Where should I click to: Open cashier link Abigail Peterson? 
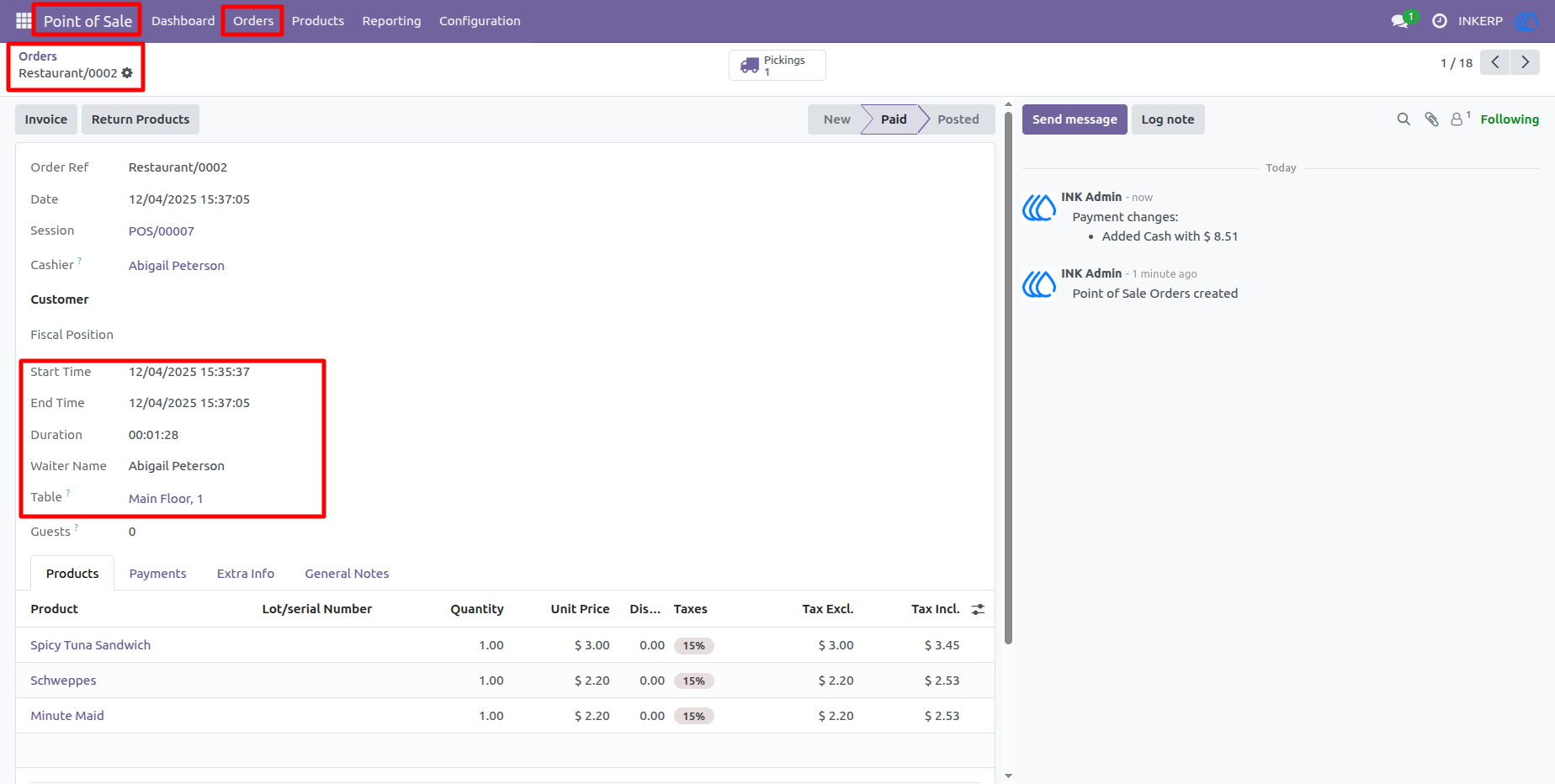click(x=177, y=266)
